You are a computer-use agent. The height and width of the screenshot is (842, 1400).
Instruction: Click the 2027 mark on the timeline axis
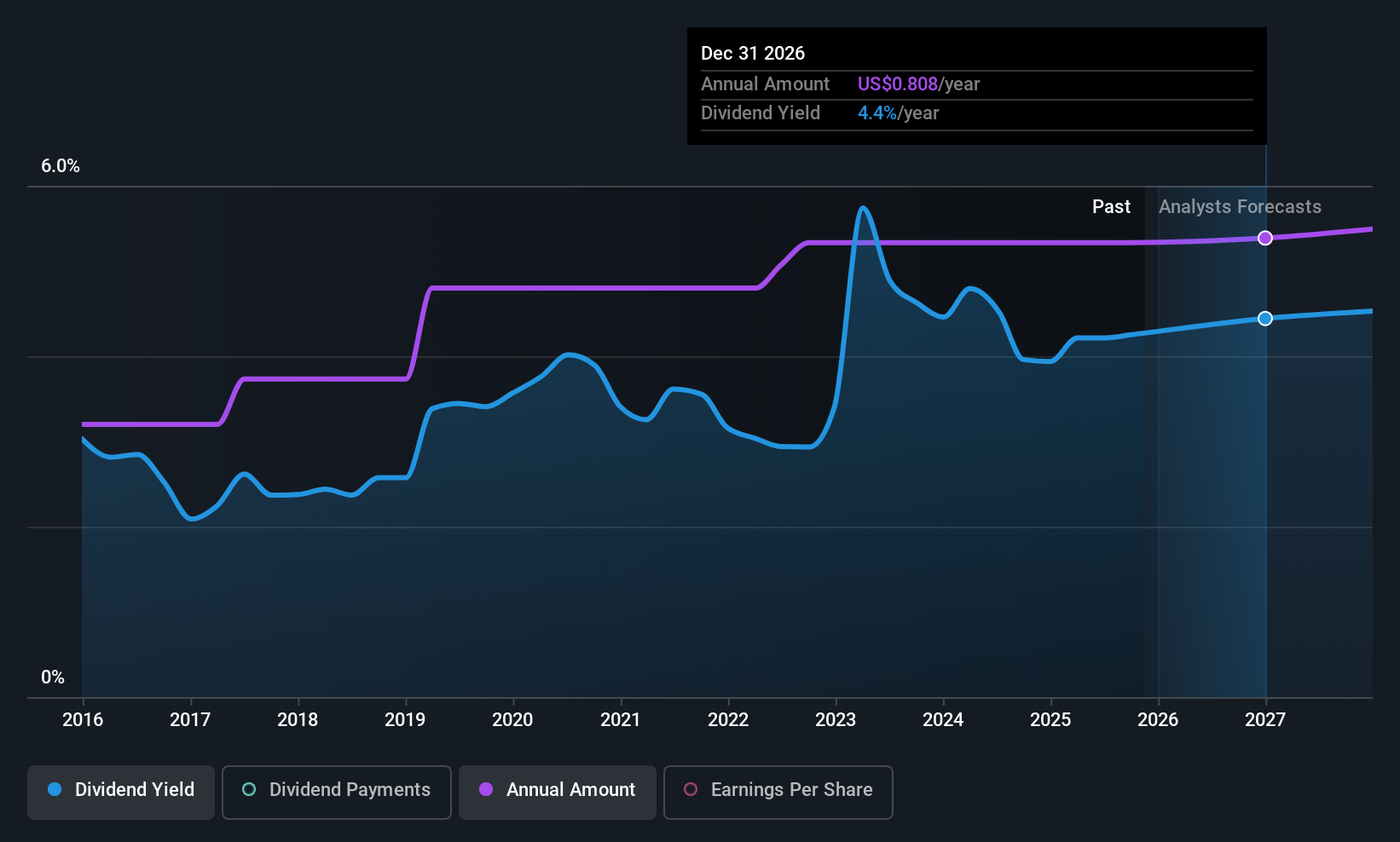pos(1265,719)
